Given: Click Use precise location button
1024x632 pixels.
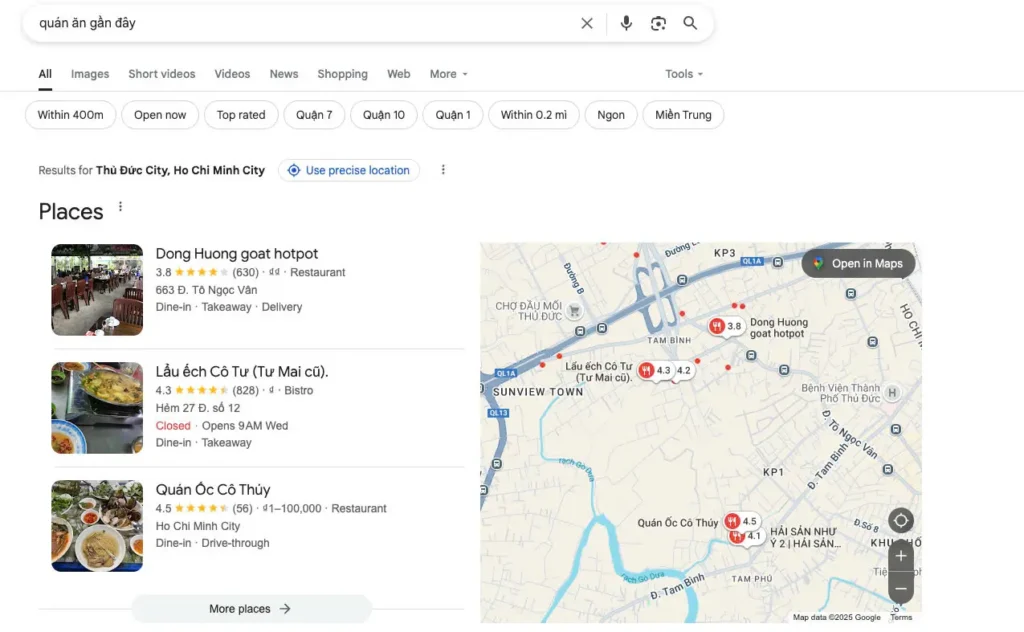Looking at the screenshot, I should click(x=349, y=170).
